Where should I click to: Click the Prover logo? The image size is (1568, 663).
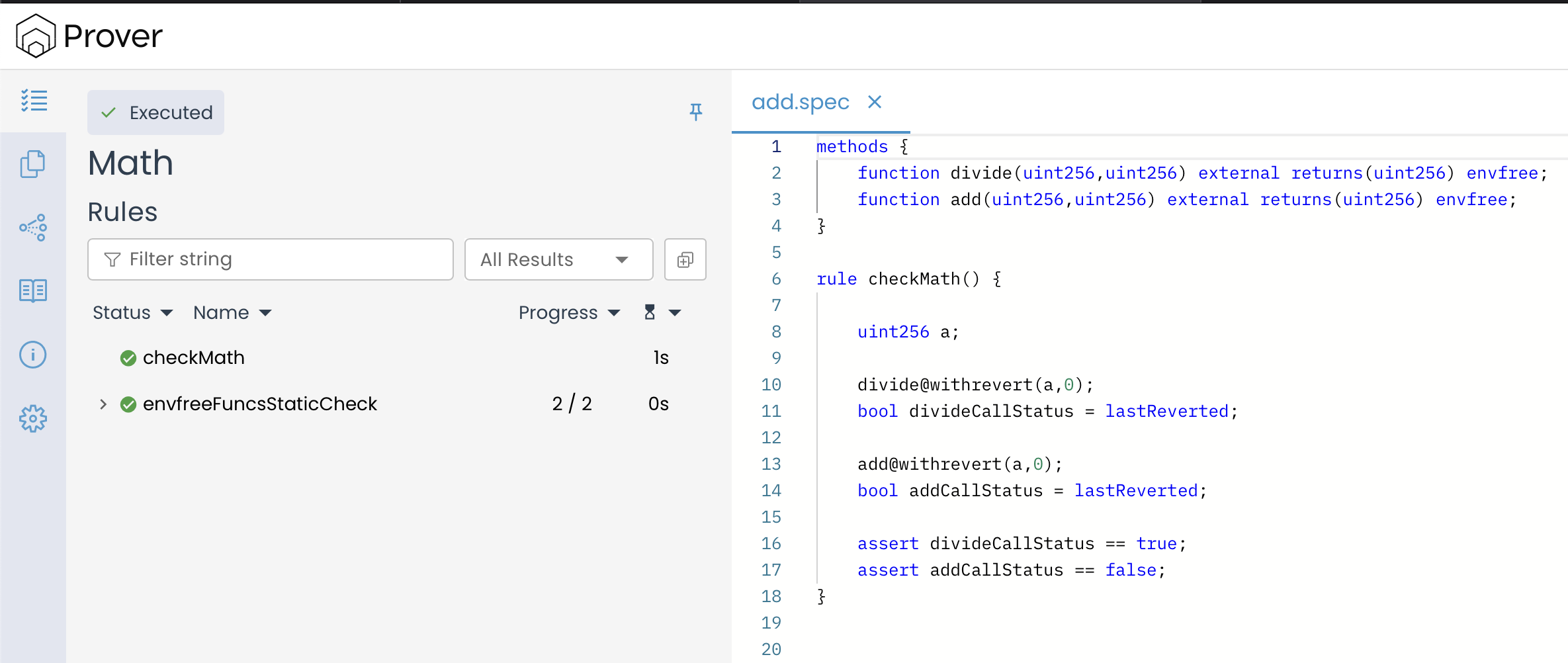point(89,36)
